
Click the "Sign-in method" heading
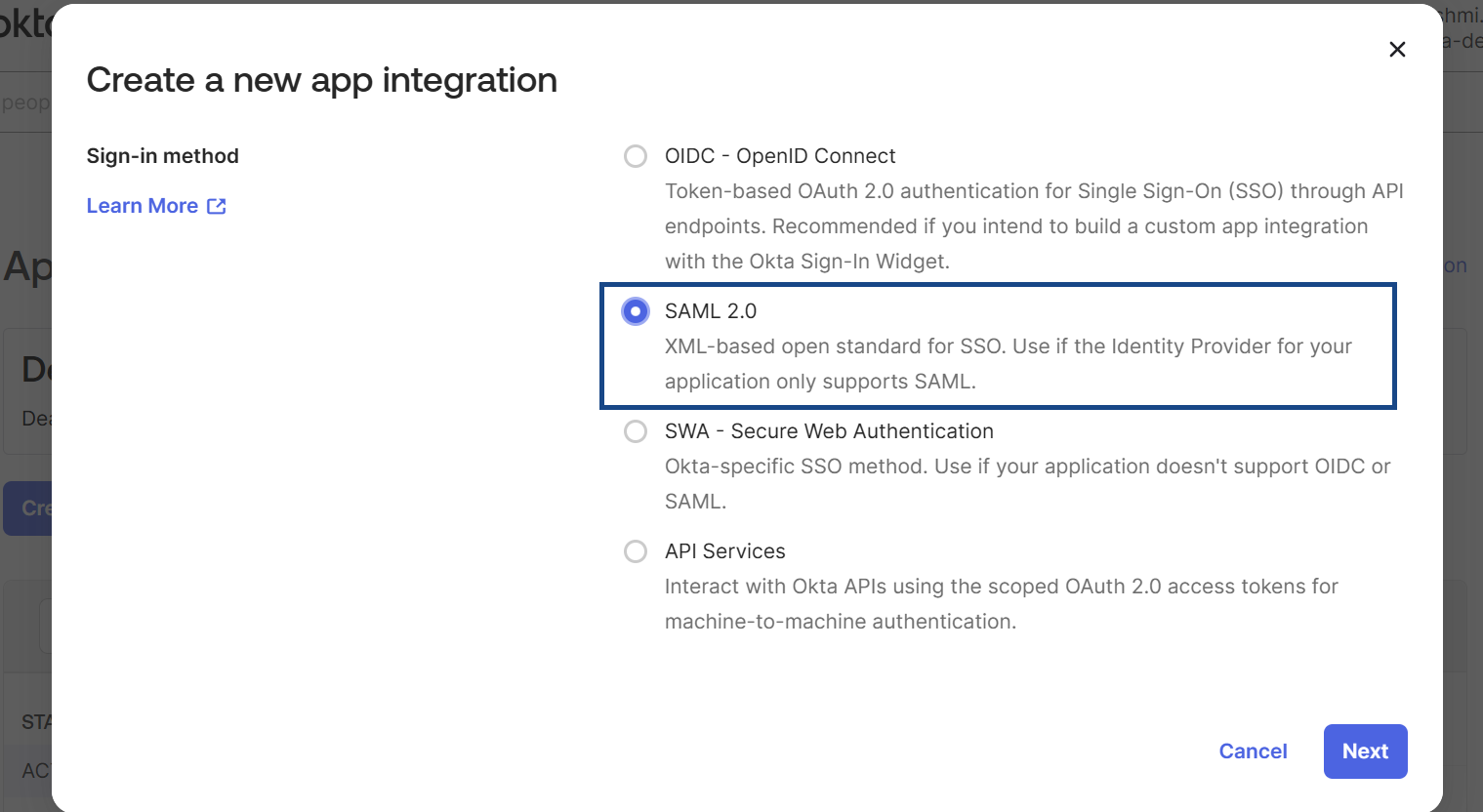coord(162,156)
